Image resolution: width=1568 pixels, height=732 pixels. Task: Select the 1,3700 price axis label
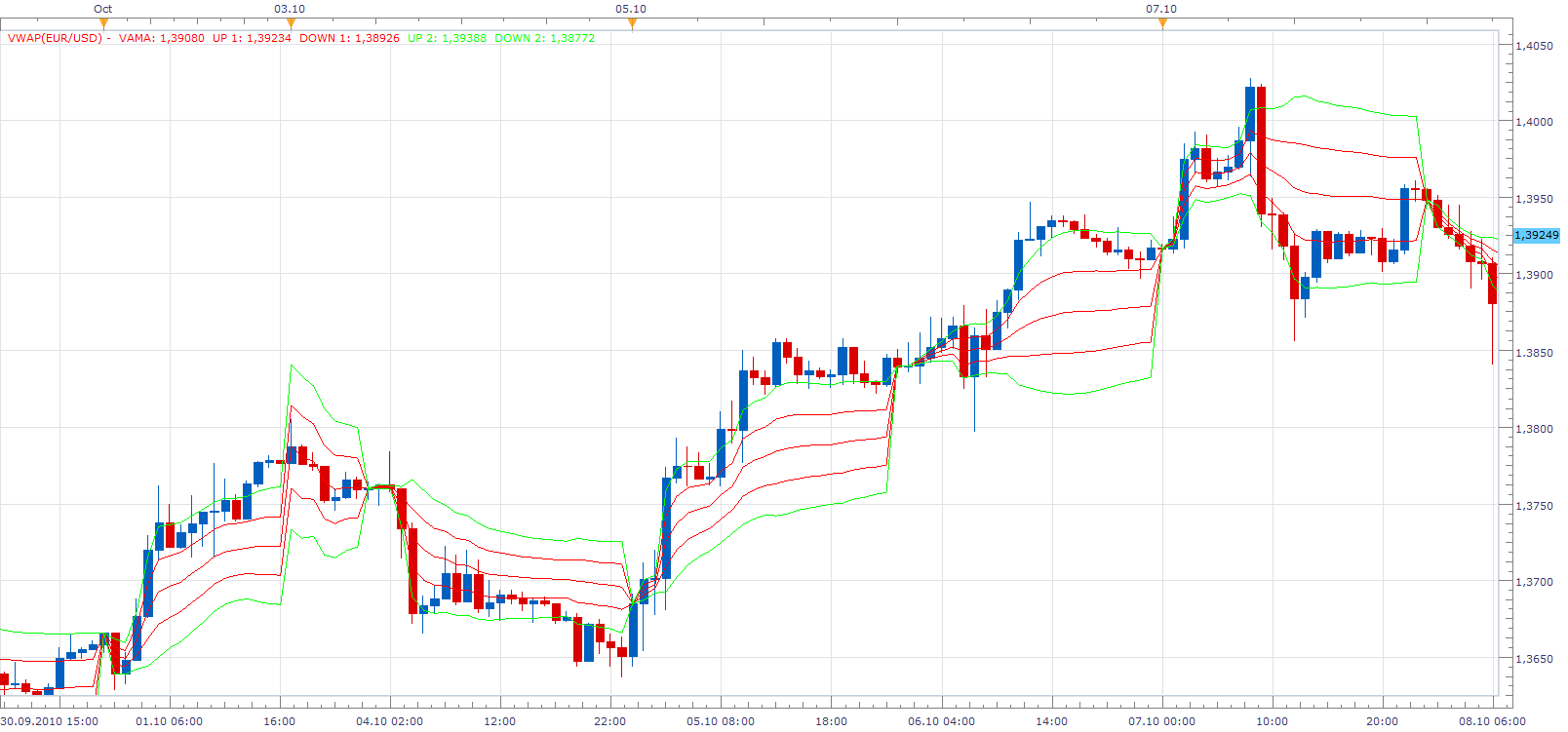[1535, 582]
